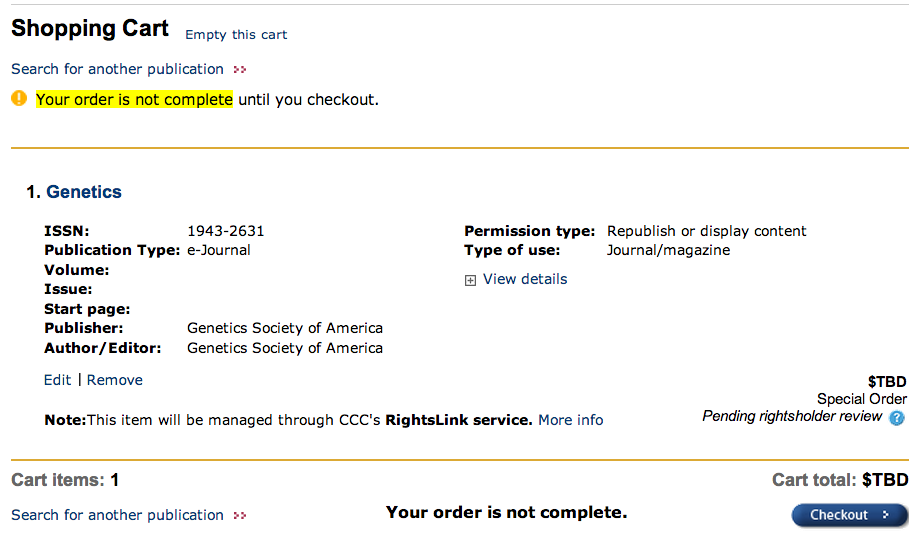Remove the Genetics item from cart
The height and width of the screenshot is (543, 918).
pyautogui.click(x=115, y=380)
